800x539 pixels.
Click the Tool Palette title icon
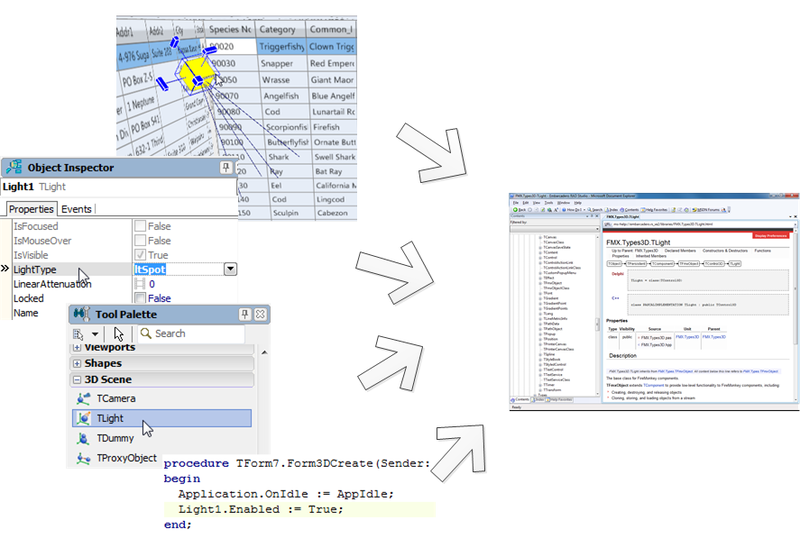click(82, 314)
